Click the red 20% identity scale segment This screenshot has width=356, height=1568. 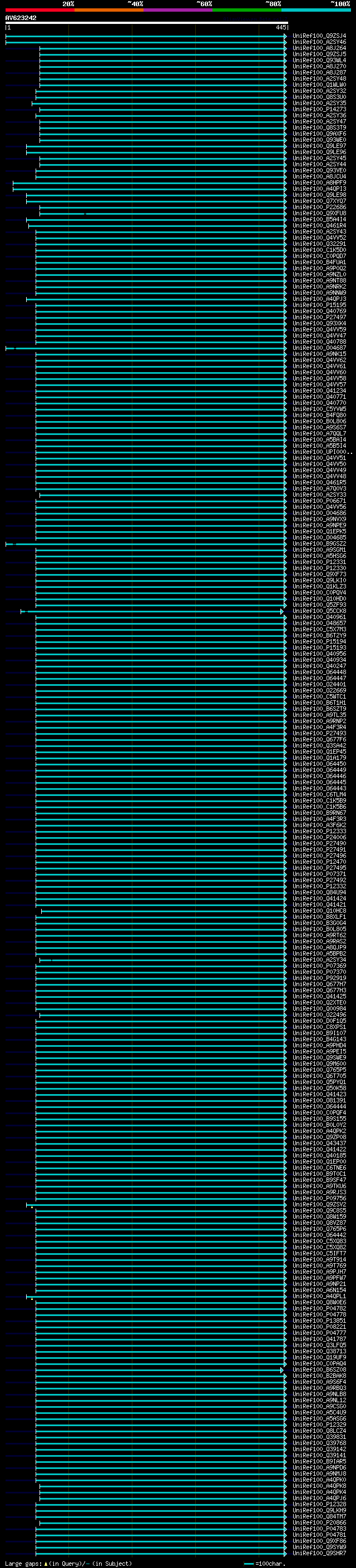(39, 10)
